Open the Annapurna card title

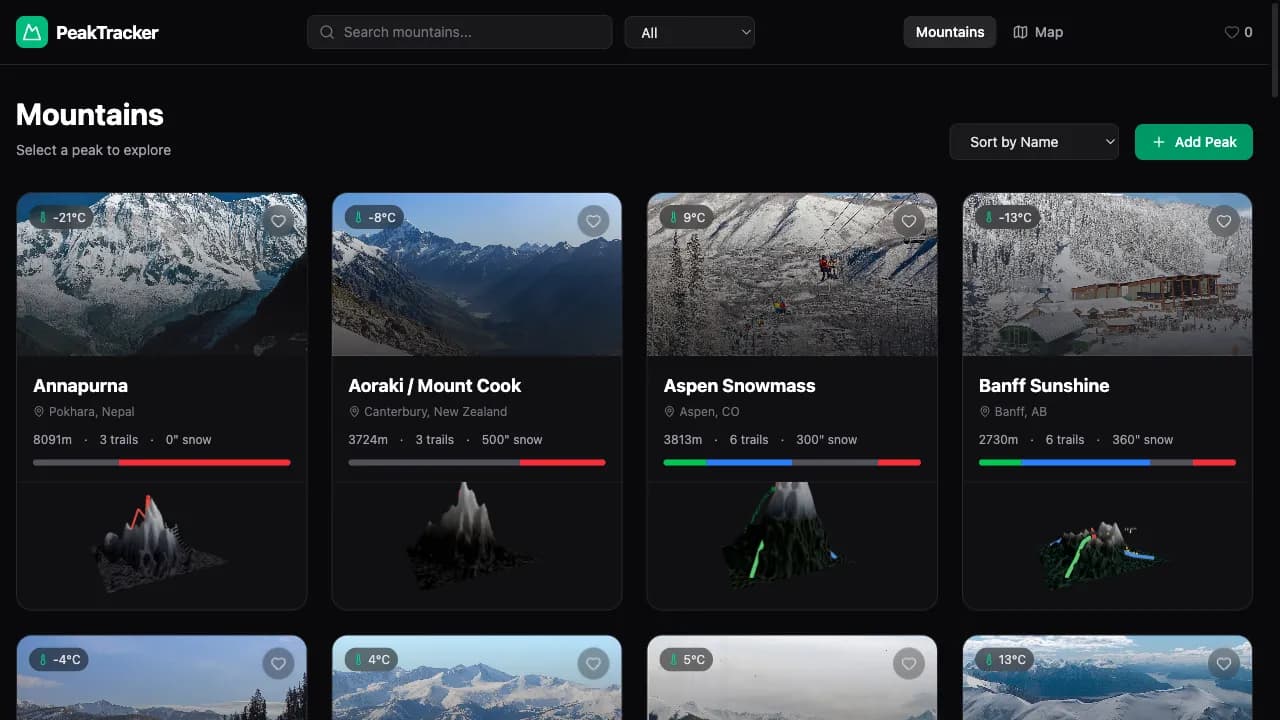coord(80,385)
